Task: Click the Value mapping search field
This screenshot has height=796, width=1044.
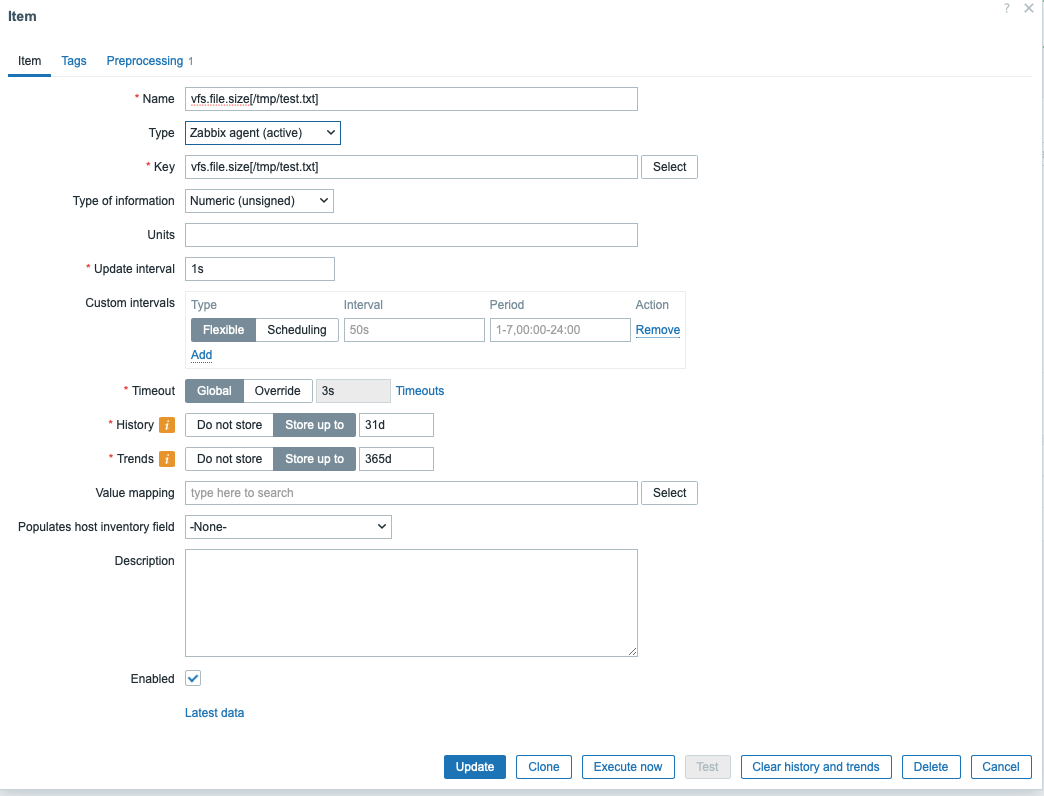Action: pyautogui.click(x=411, y=493)
